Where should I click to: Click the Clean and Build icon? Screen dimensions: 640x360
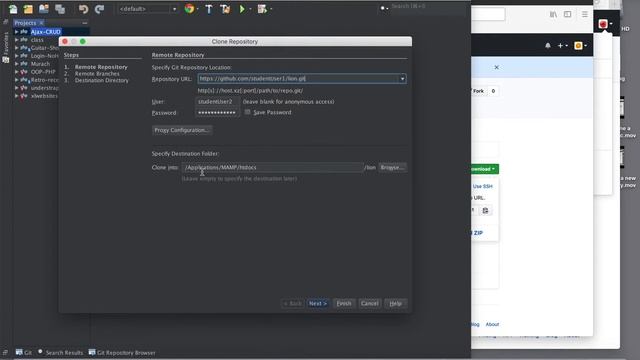225,9
